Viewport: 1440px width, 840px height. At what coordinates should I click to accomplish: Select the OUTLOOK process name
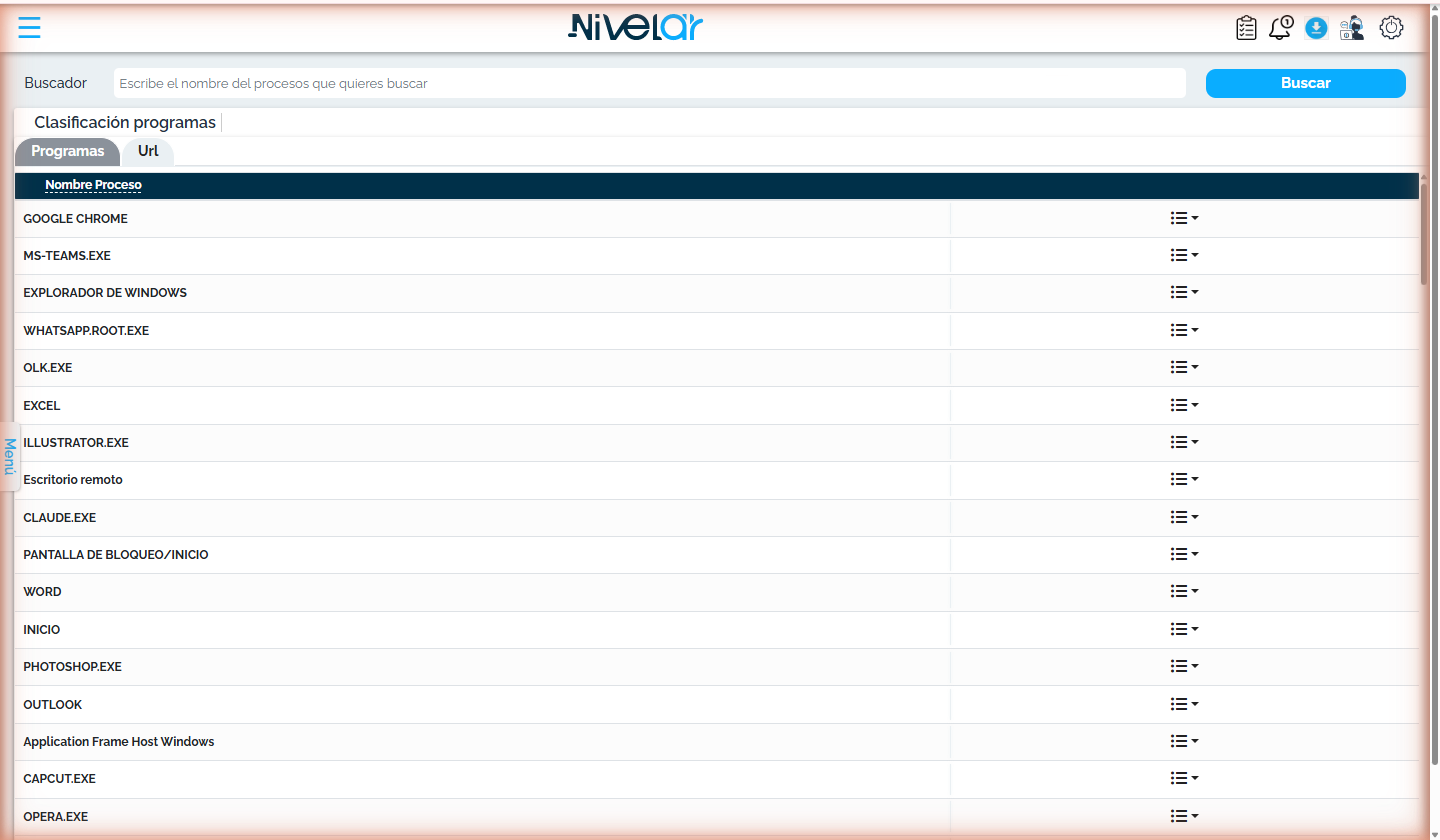(x=53, y=704)
